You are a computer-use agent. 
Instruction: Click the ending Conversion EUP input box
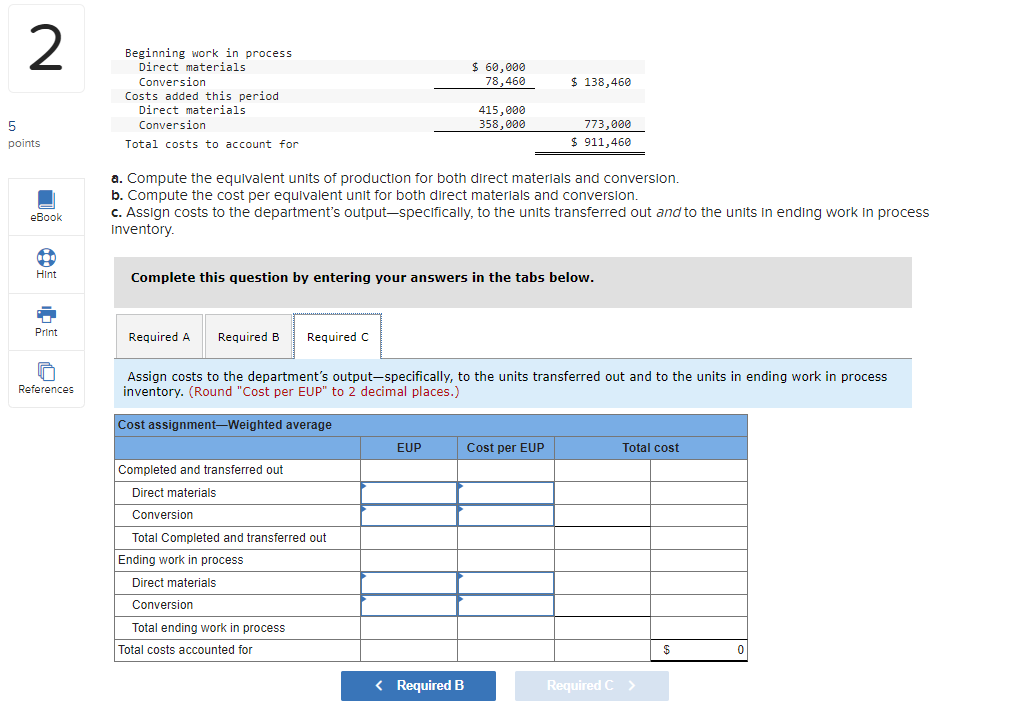tap(408, 605)
